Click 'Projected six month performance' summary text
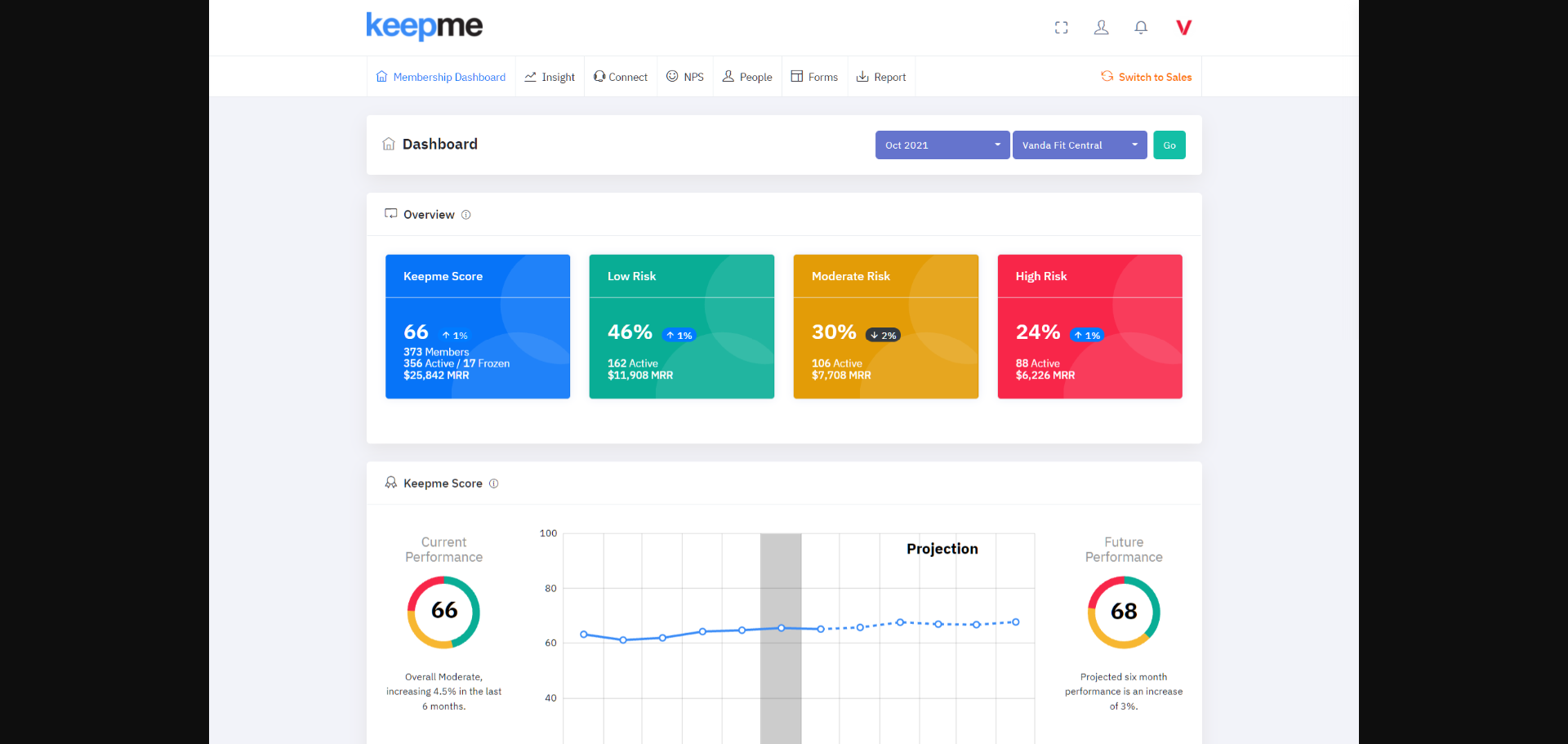This screenshot has height=744, width=1568. pos(1124,692)
